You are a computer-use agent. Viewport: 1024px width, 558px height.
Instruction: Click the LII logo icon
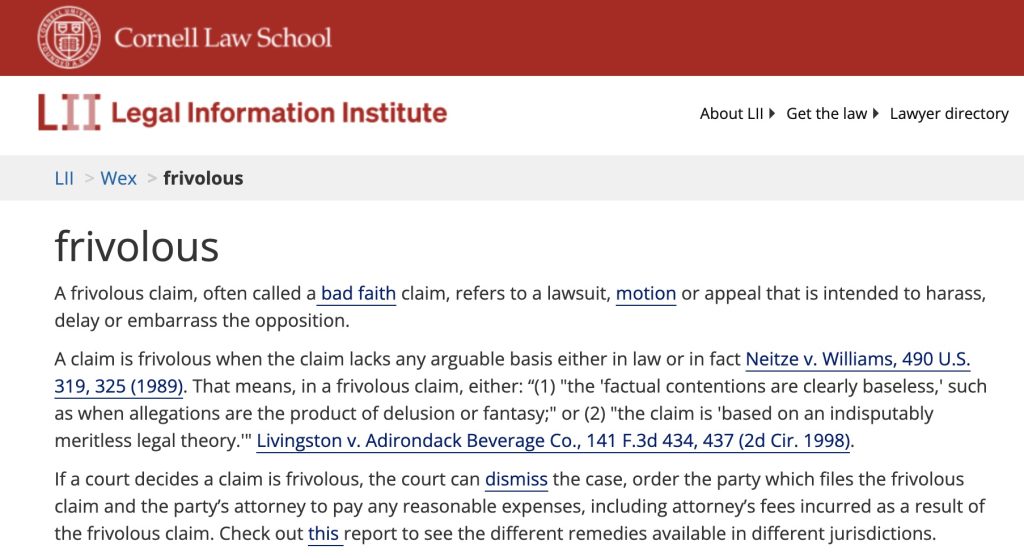[70, 113]
